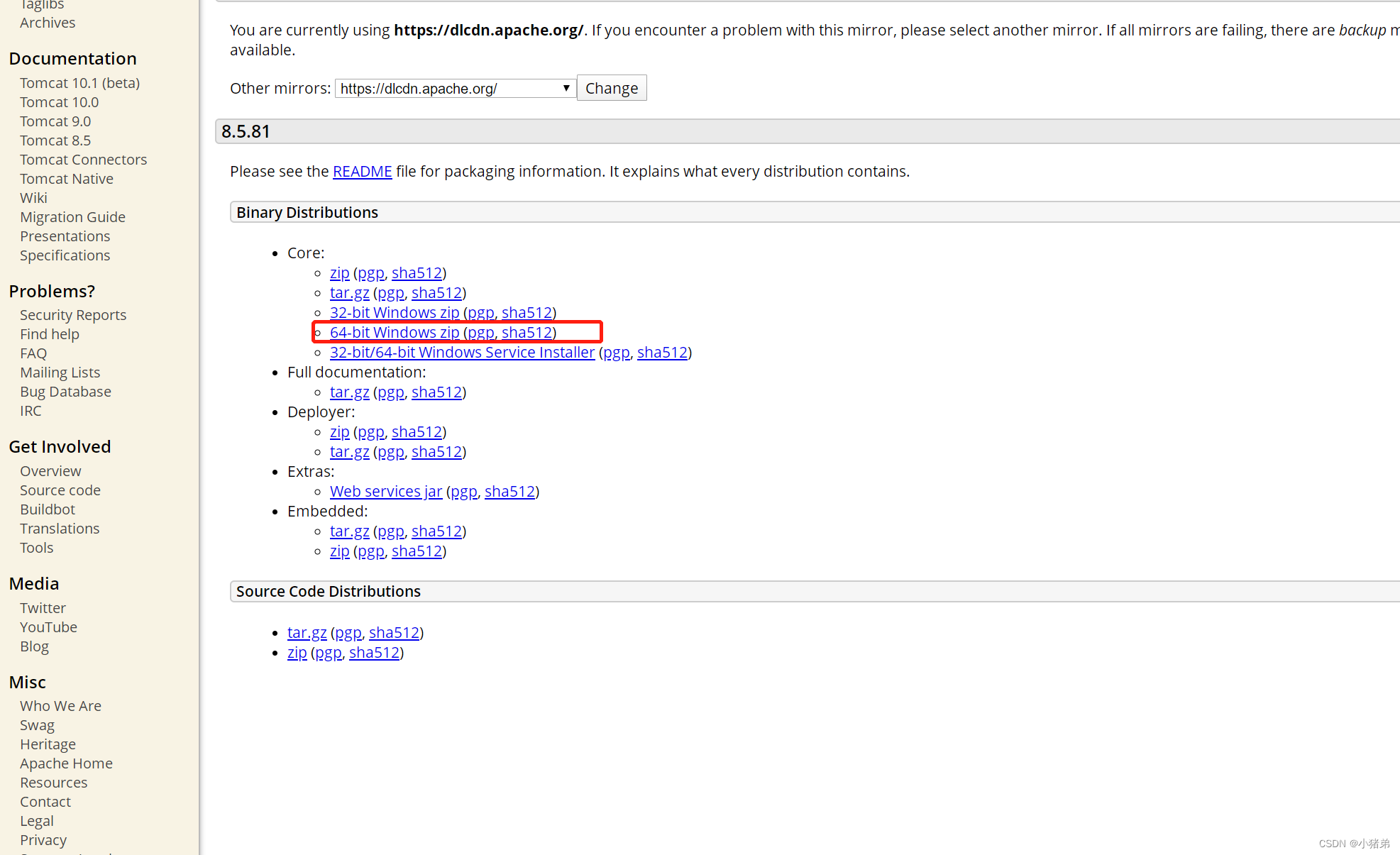Expand the Security Reports section
Image resolution: width=1400 pixels, height=855 pixels.
point(73,314)
